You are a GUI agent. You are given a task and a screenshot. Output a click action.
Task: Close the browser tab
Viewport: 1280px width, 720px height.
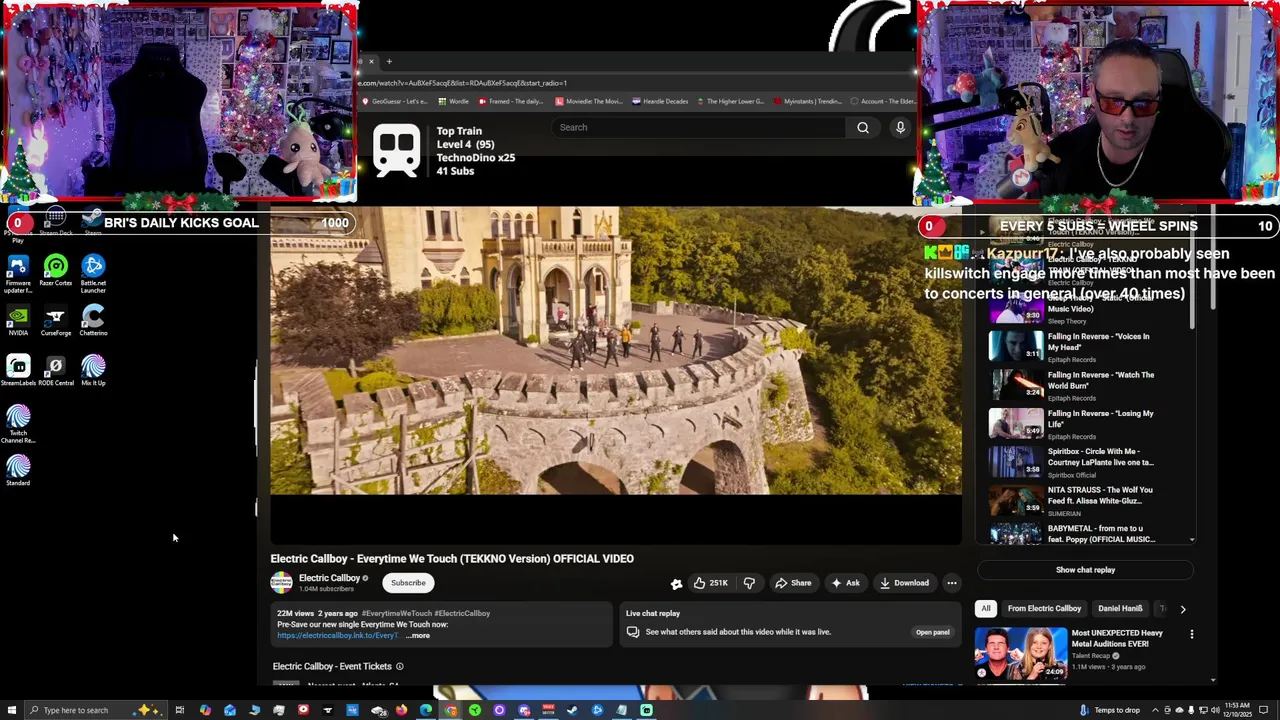point(371,62)
